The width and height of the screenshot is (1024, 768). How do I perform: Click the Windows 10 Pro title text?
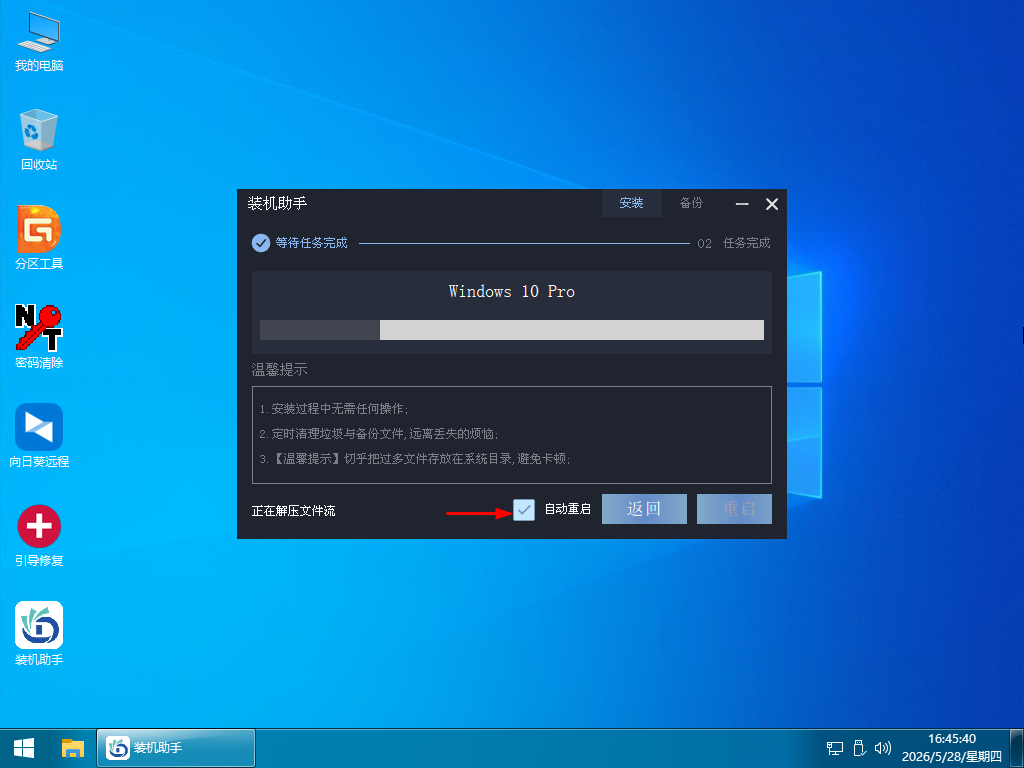tap(511, 291)
